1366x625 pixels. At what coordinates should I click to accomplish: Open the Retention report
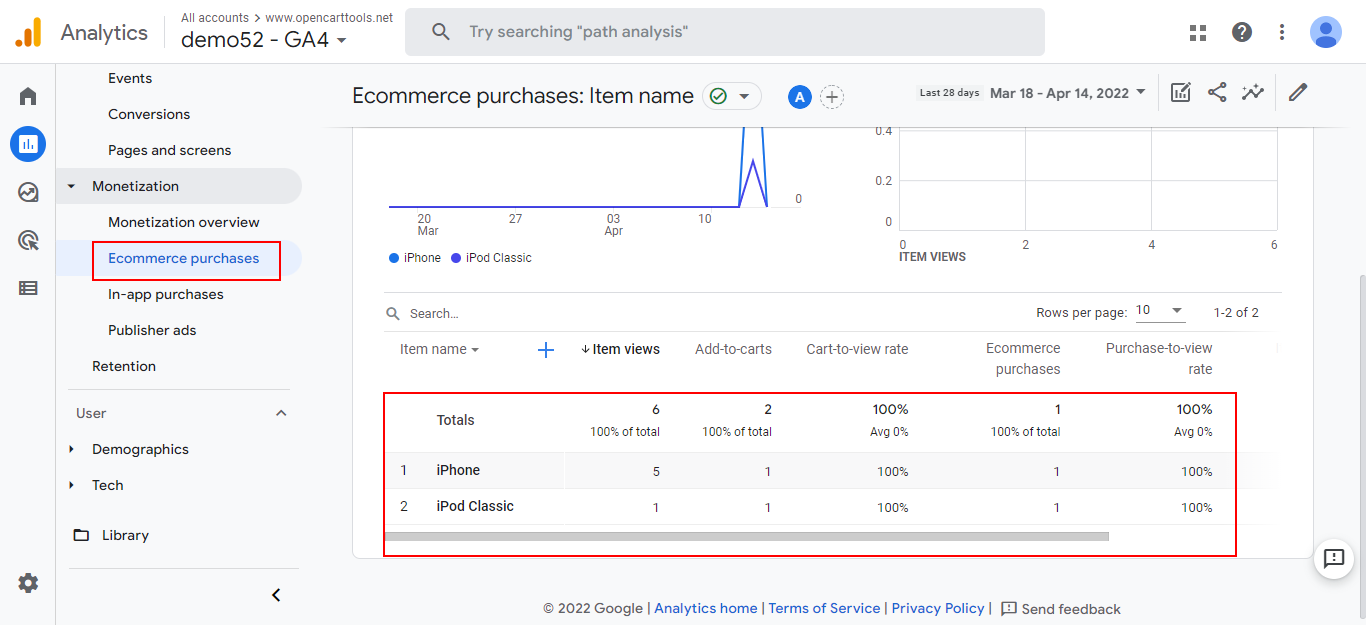tap(124, 366)
